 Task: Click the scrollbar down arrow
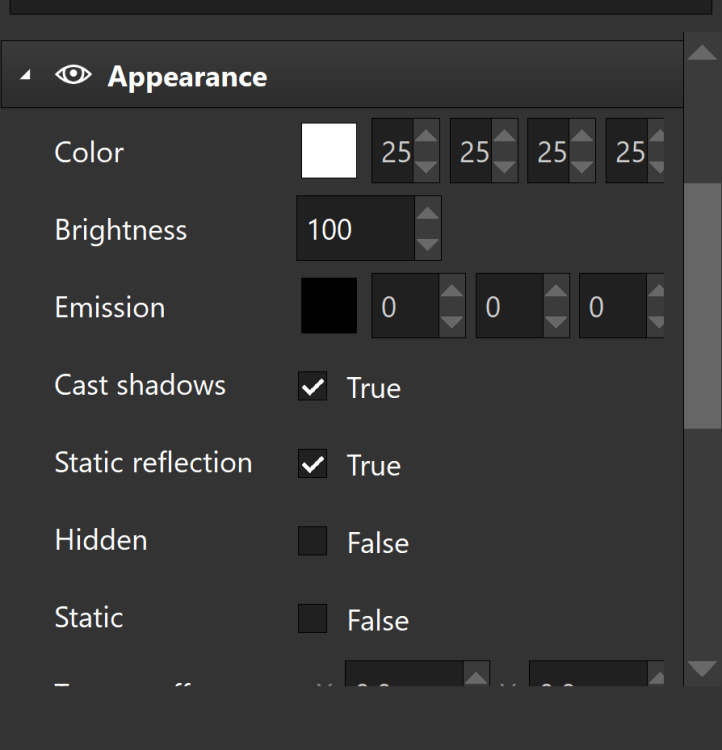(x=702, y=668)
